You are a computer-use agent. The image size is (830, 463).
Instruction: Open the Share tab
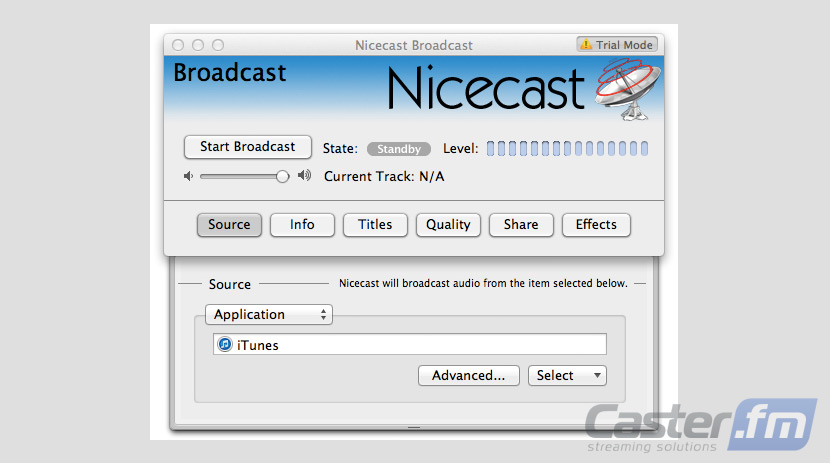click(521, 225)
